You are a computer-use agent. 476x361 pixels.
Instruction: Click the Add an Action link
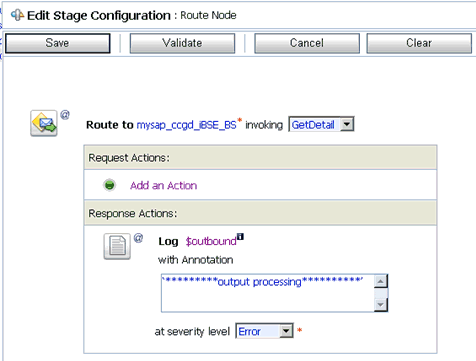click(164, 185)
